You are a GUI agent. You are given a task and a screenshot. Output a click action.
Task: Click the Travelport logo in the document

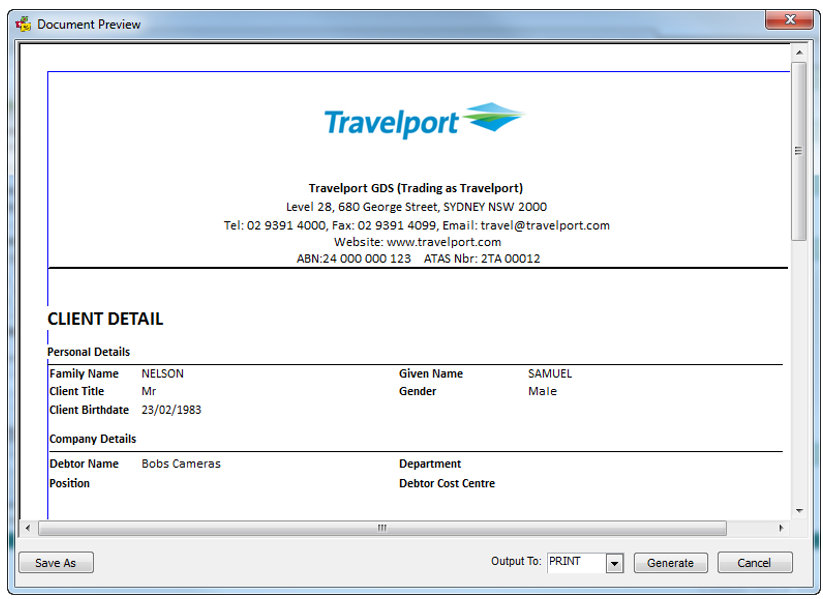(x=425, y=120)
